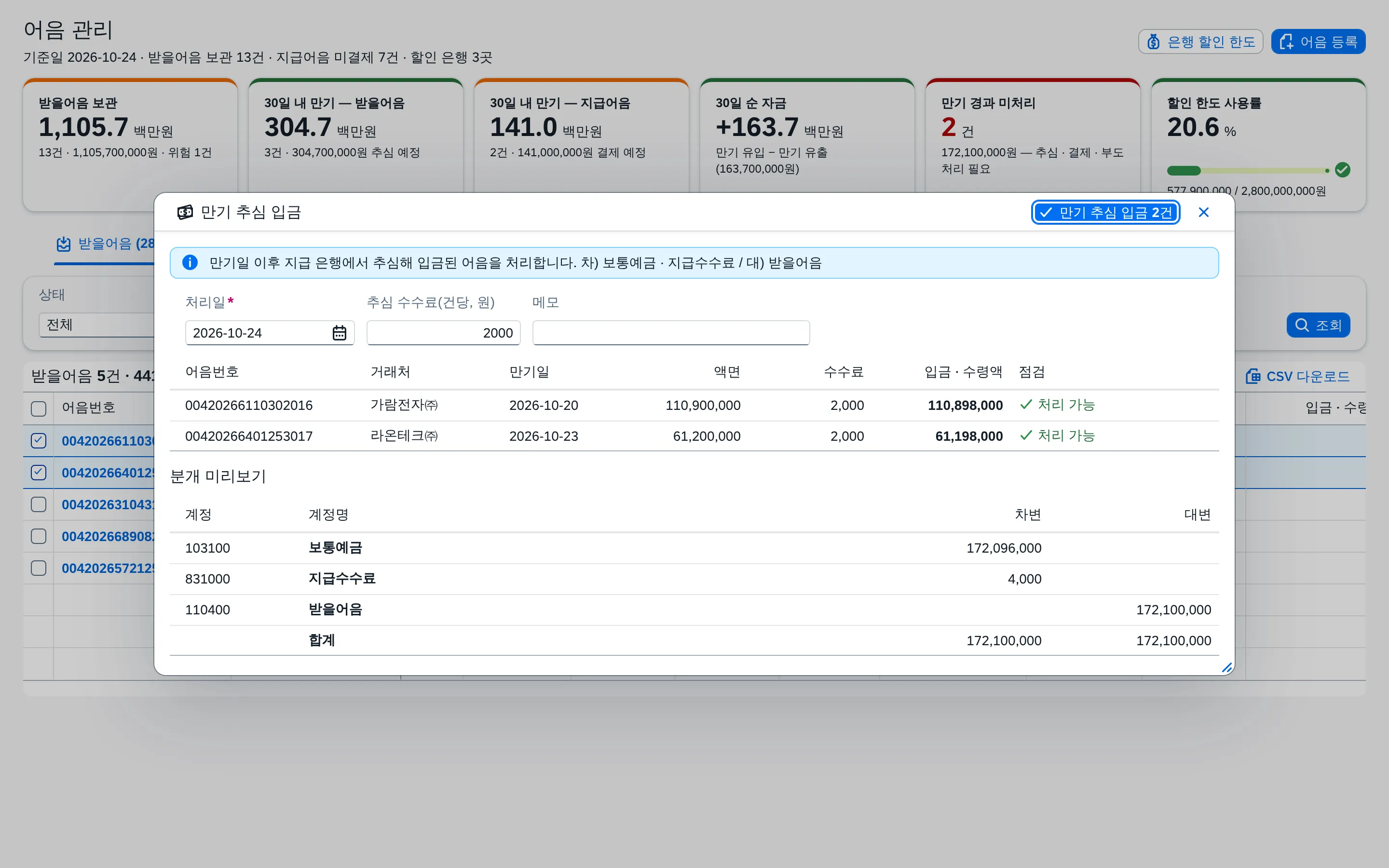Click the 처리일 date field 2026-10-24
The height and width of the screenshot is (868, 1389).
click(x=270, y=333)
